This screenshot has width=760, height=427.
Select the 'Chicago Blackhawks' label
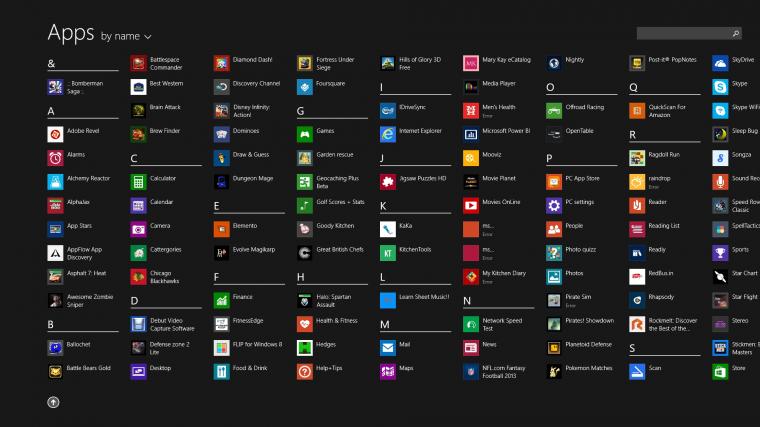[x=164, y=277]
